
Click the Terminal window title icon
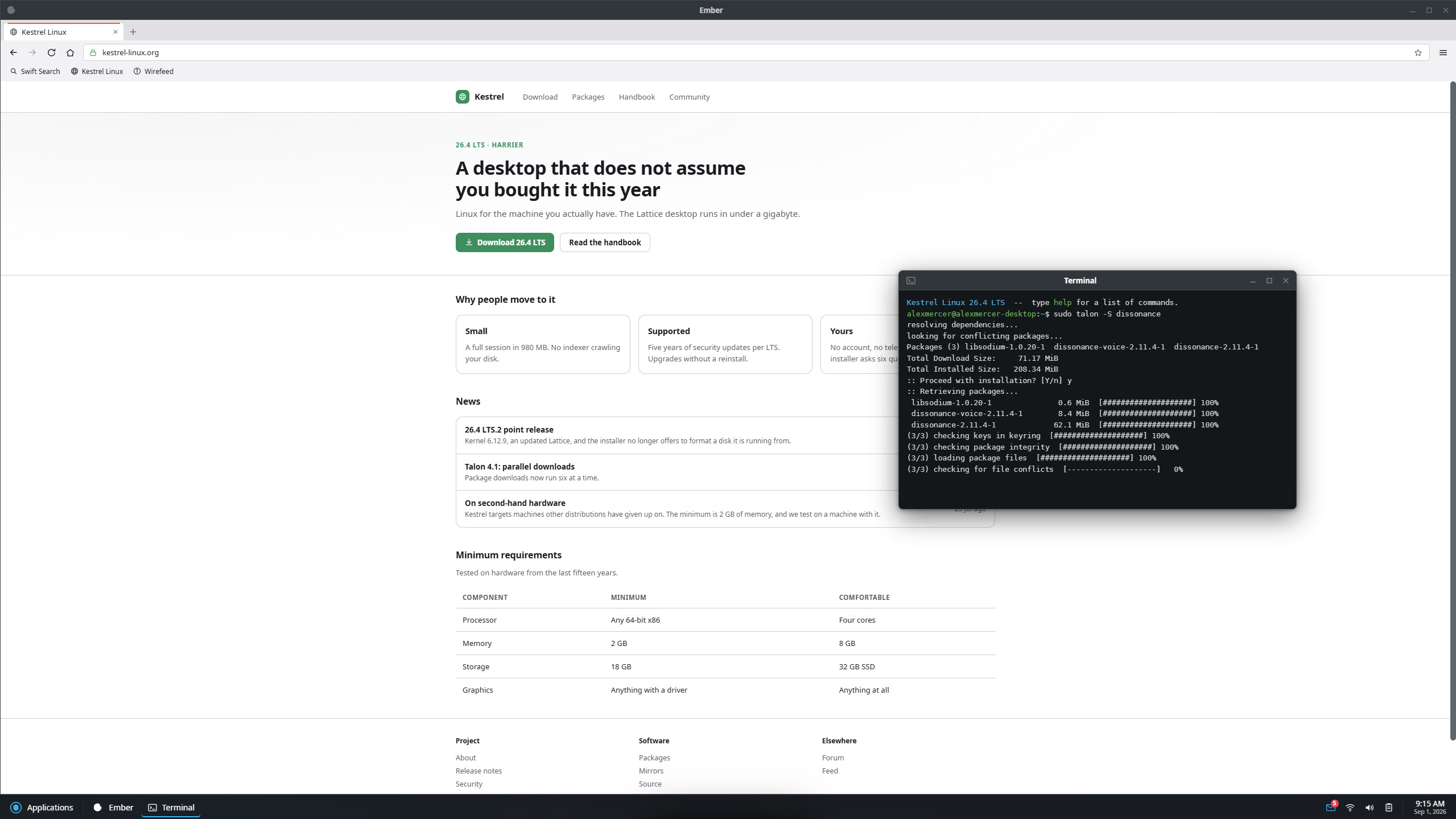click(x=911, y=281)
